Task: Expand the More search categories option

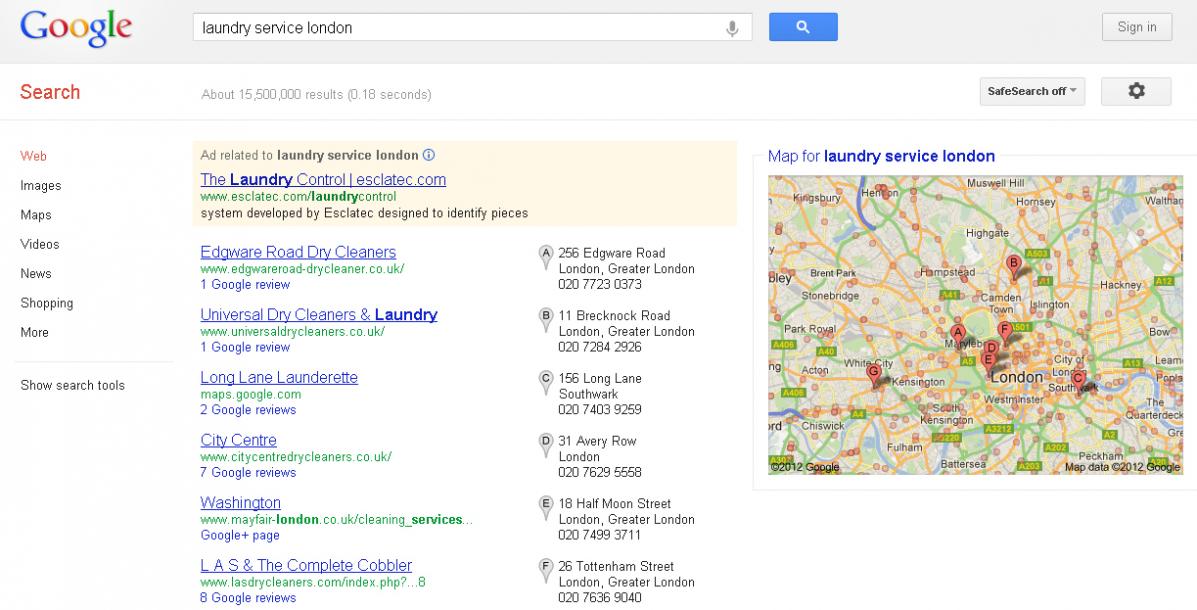Action: click(34, 332)
